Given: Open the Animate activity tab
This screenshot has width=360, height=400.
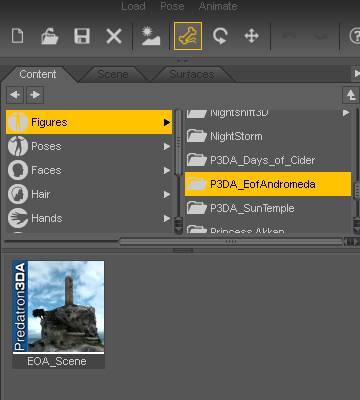Looking at the screenshot, I should coord(218,6).
